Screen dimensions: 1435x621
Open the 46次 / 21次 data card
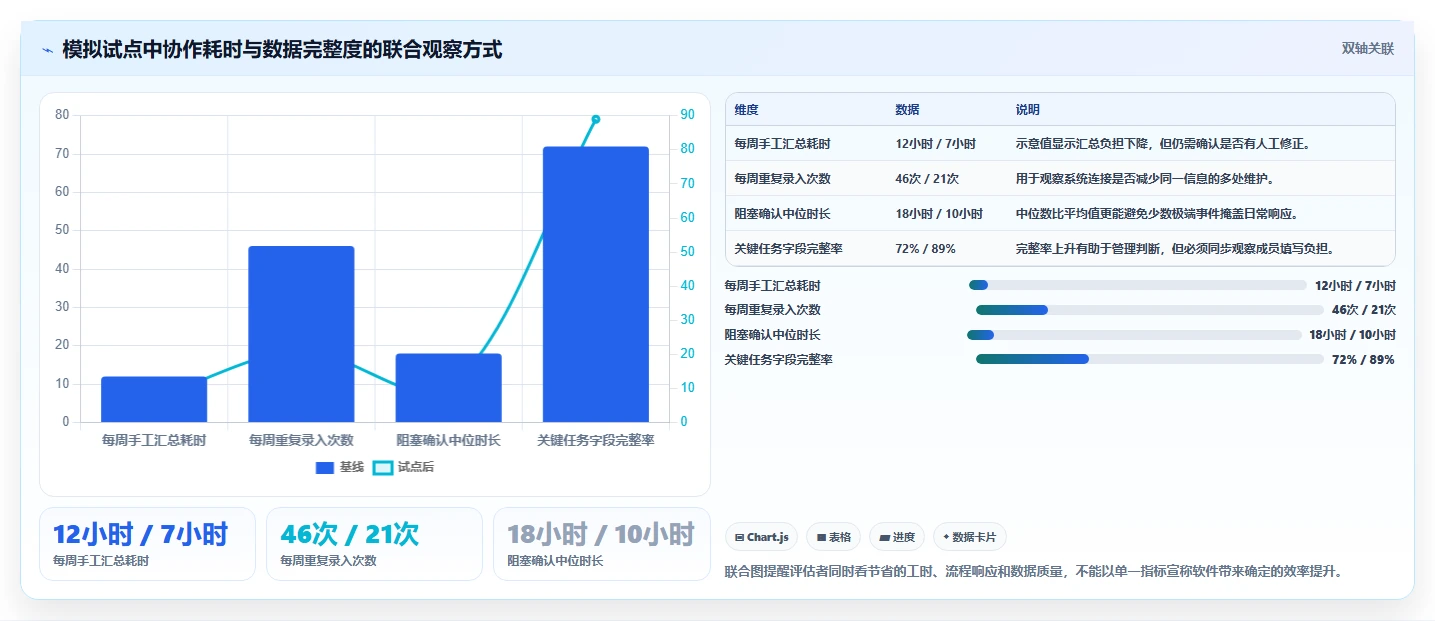[x=374, y=544]
